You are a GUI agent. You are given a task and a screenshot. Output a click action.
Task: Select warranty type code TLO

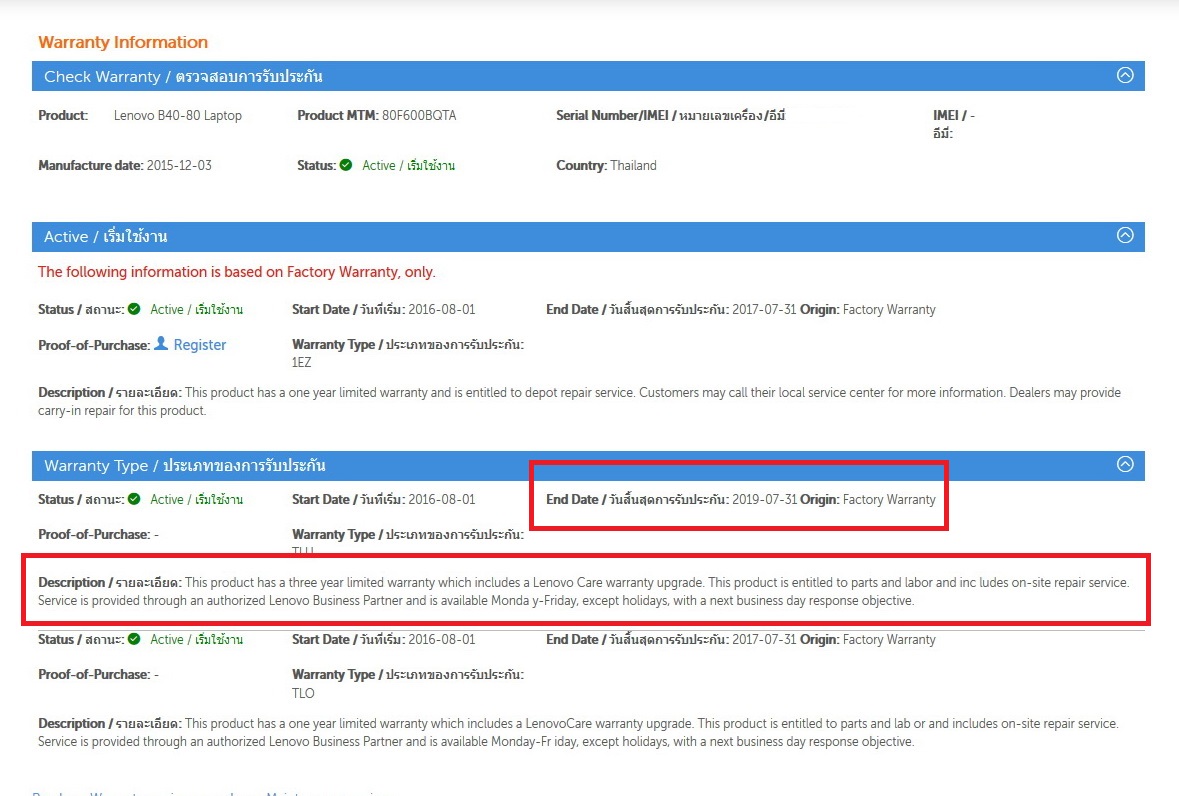tap(303, 693)
